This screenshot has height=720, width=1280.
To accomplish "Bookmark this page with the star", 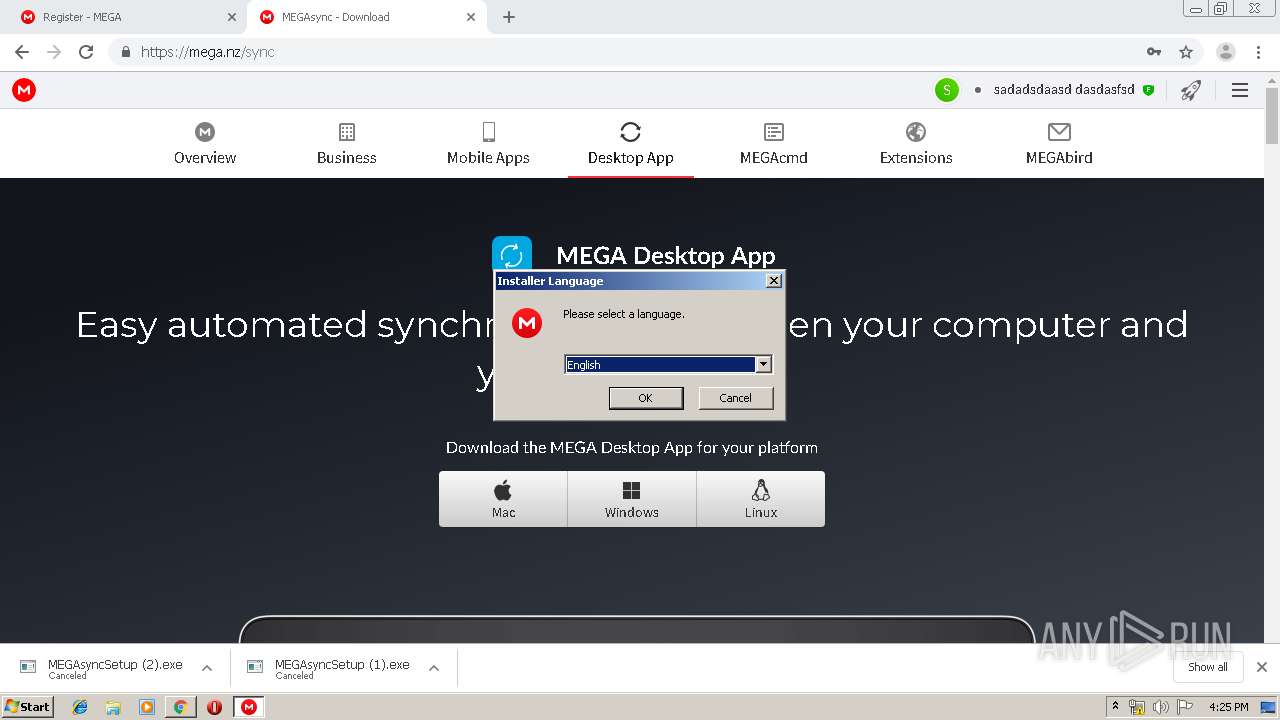I will tap(1186, 52).
